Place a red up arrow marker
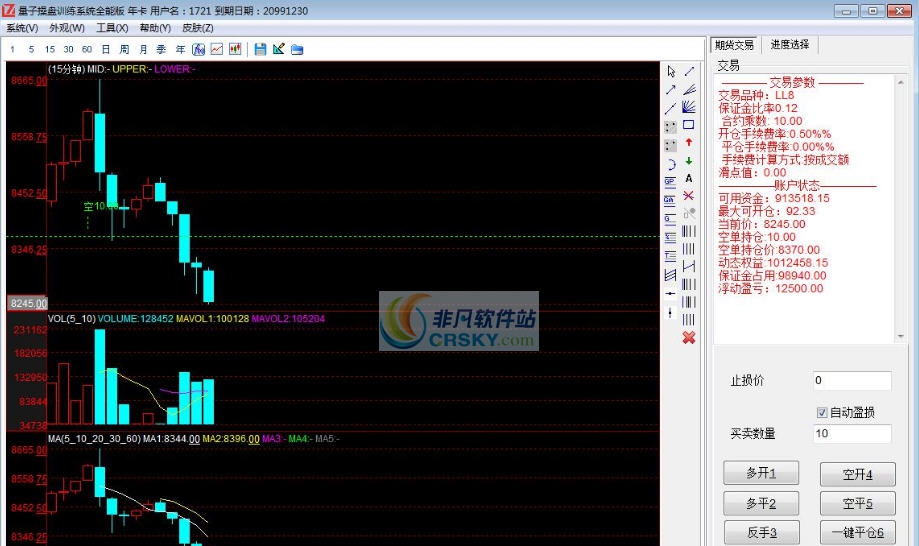This screenshot has width=919, height=546. (x=689, y=142)
